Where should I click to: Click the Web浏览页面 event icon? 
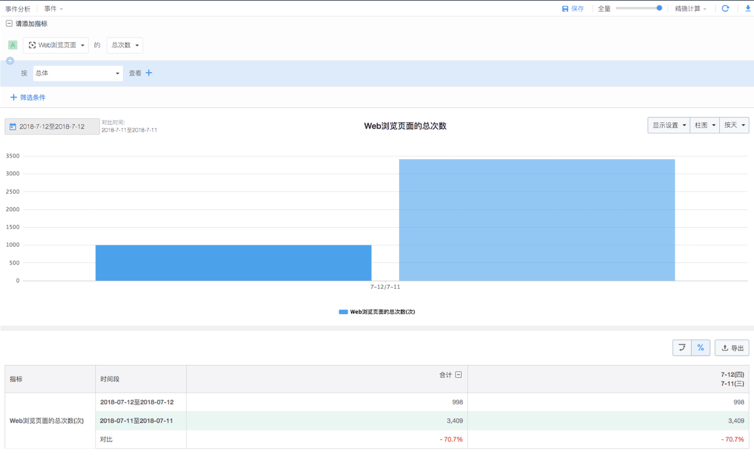[32, 45]
